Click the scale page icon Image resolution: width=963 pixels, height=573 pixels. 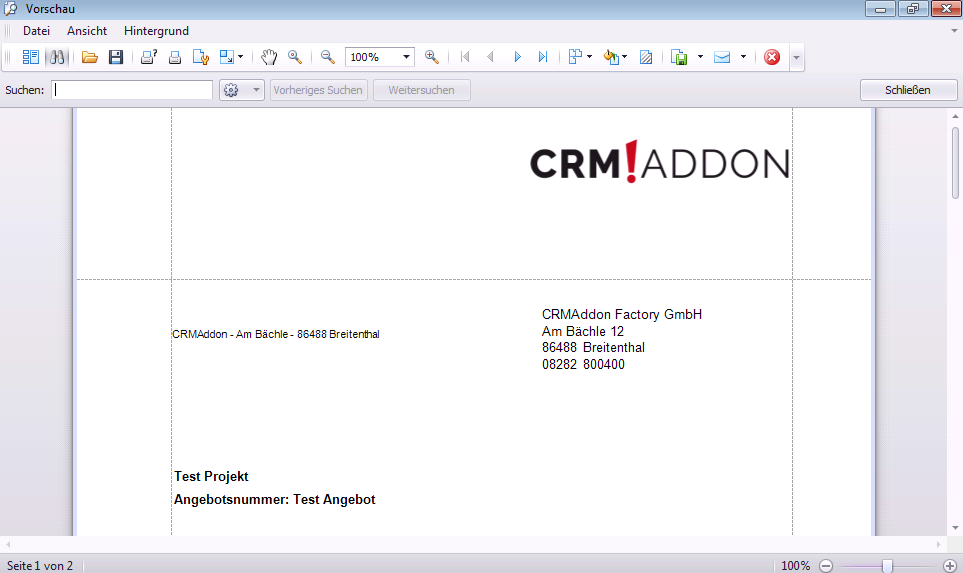[x=227, y=57]
